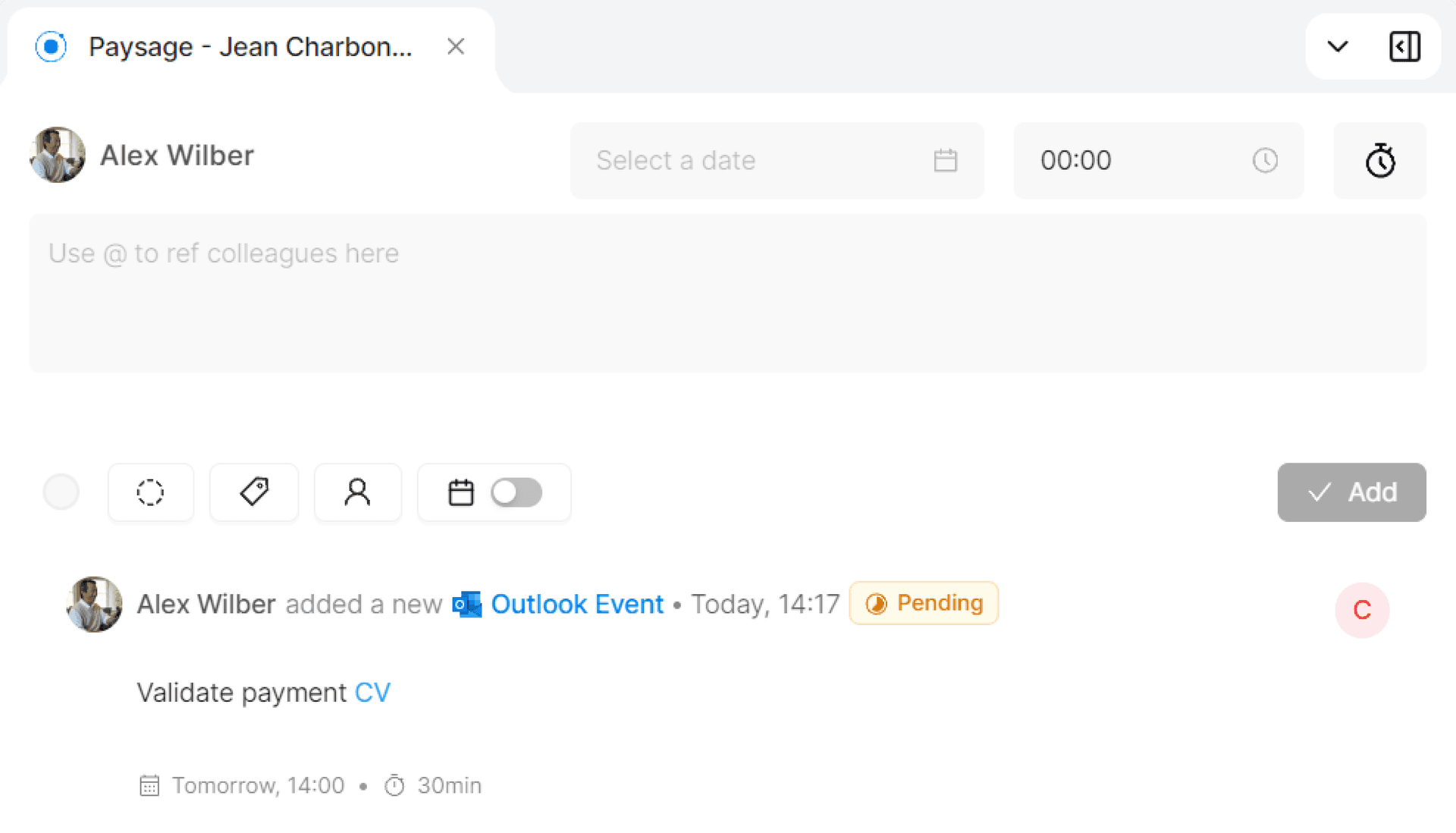Viewport: 1456px width, 833px height.
Task: Select the round circle checkbox beside status
Action: (61, 492)
